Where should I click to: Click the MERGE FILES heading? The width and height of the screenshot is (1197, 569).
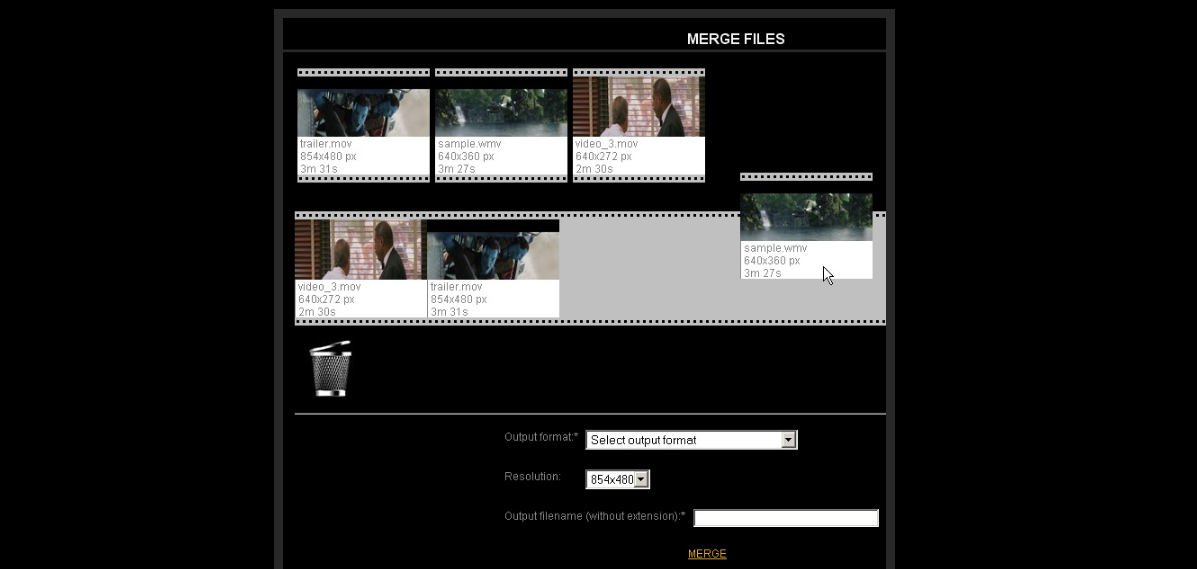point(736,39)
